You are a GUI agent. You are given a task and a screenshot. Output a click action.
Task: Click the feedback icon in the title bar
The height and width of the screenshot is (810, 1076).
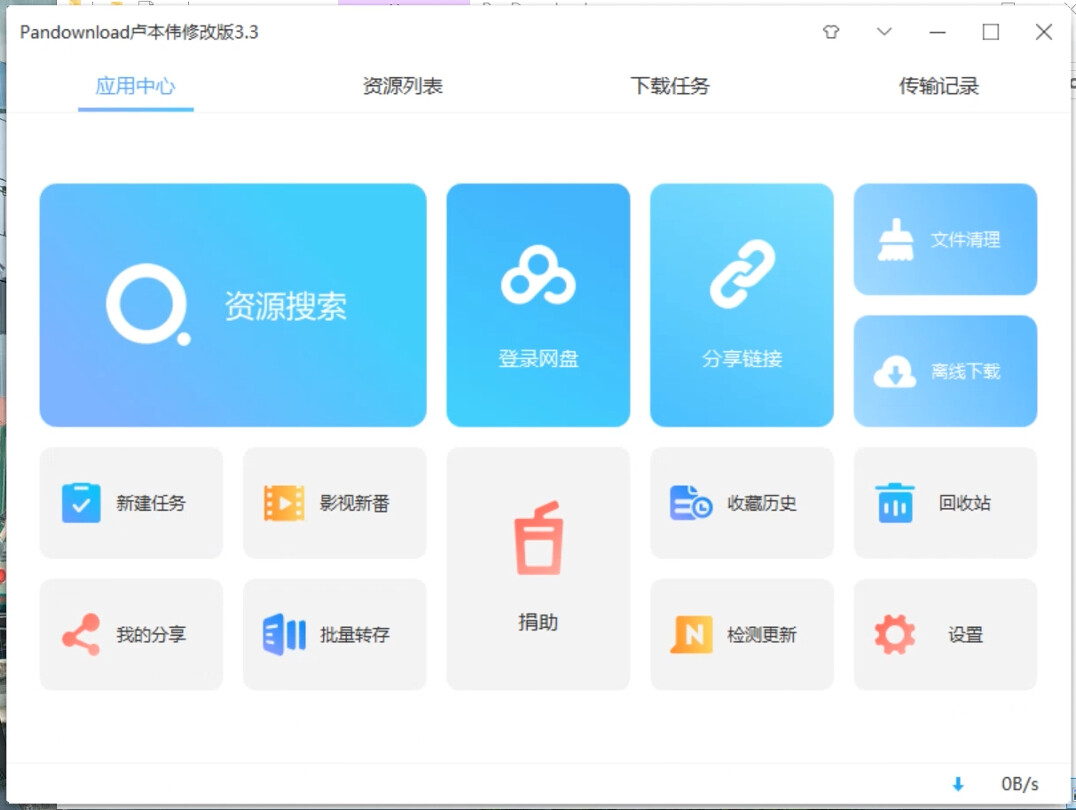pyautogui.click(x=830, y=32)
